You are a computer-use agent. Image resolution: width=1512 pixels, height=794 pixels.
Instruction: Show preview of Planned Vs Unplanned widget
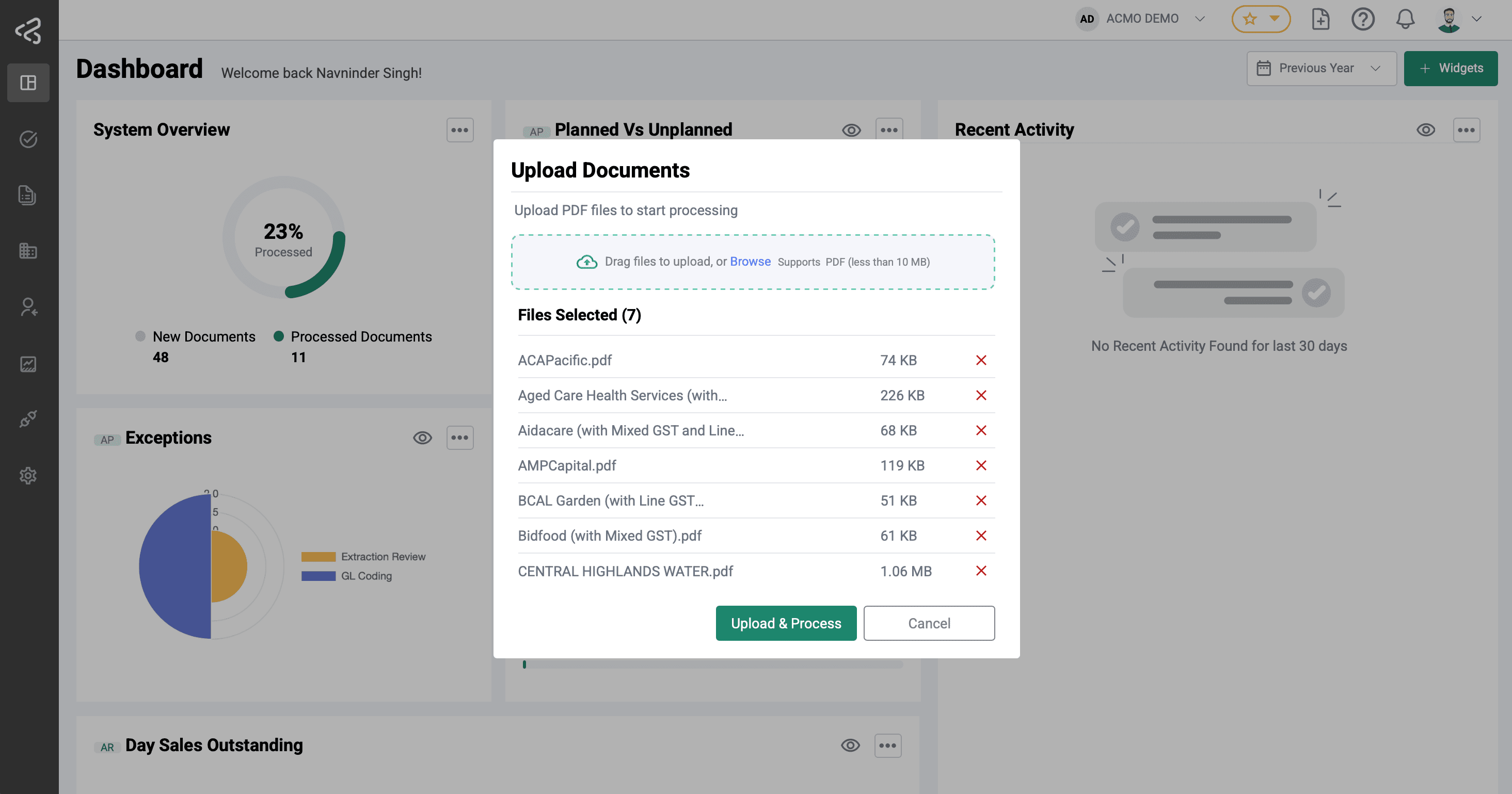(852, 129)
